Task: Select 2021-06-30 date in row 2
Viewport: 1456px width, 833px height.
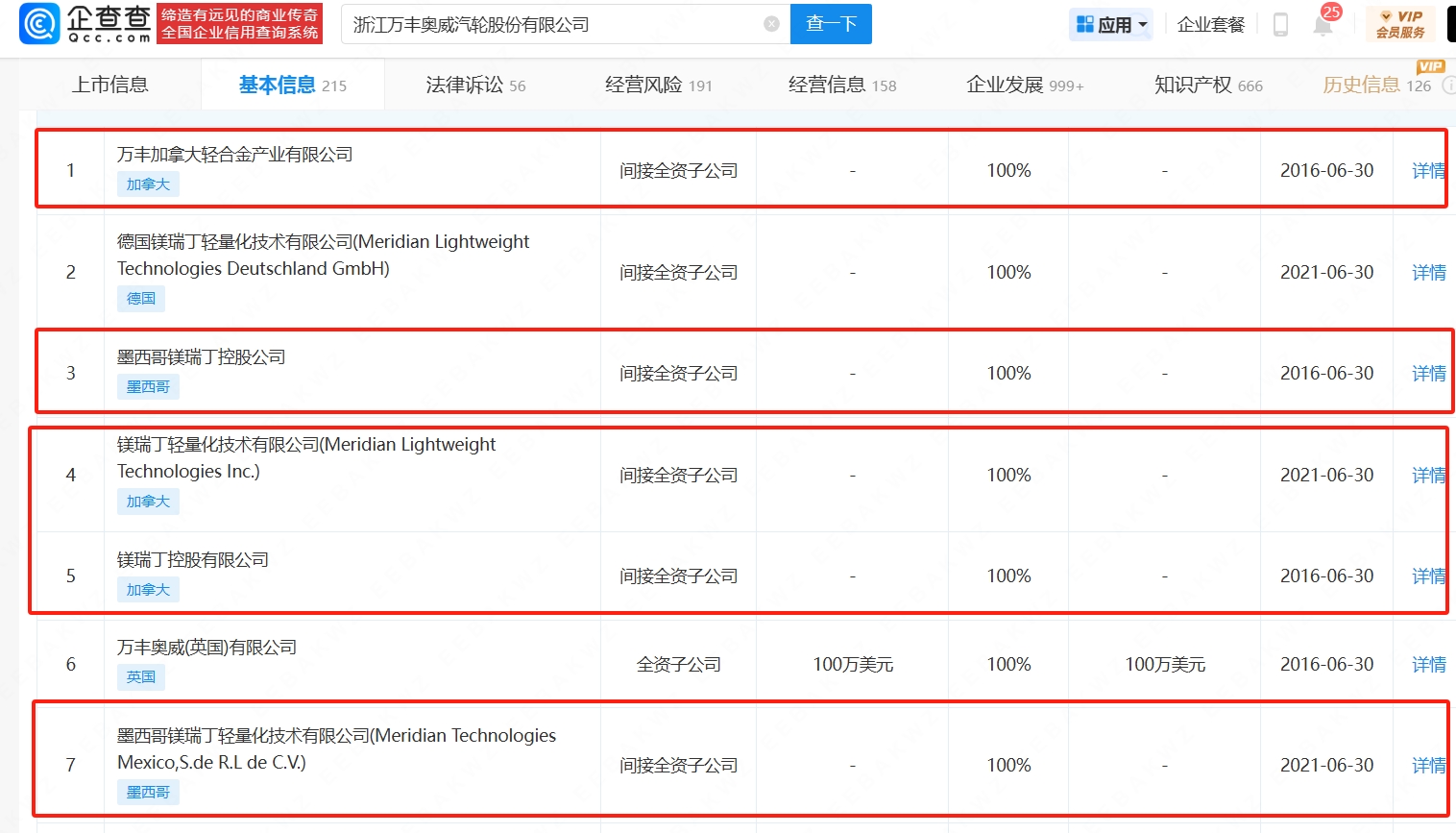Action: point(1327,273)
